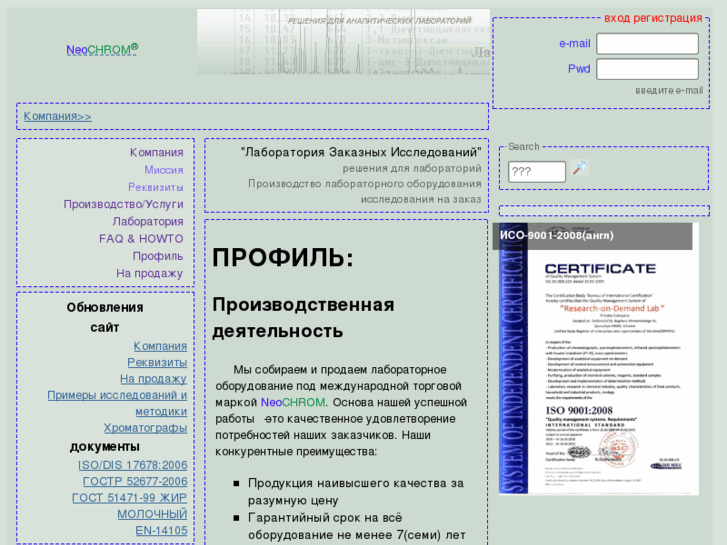Focus the Pwd password field
The image size is (727, 545).
point(647,69)
